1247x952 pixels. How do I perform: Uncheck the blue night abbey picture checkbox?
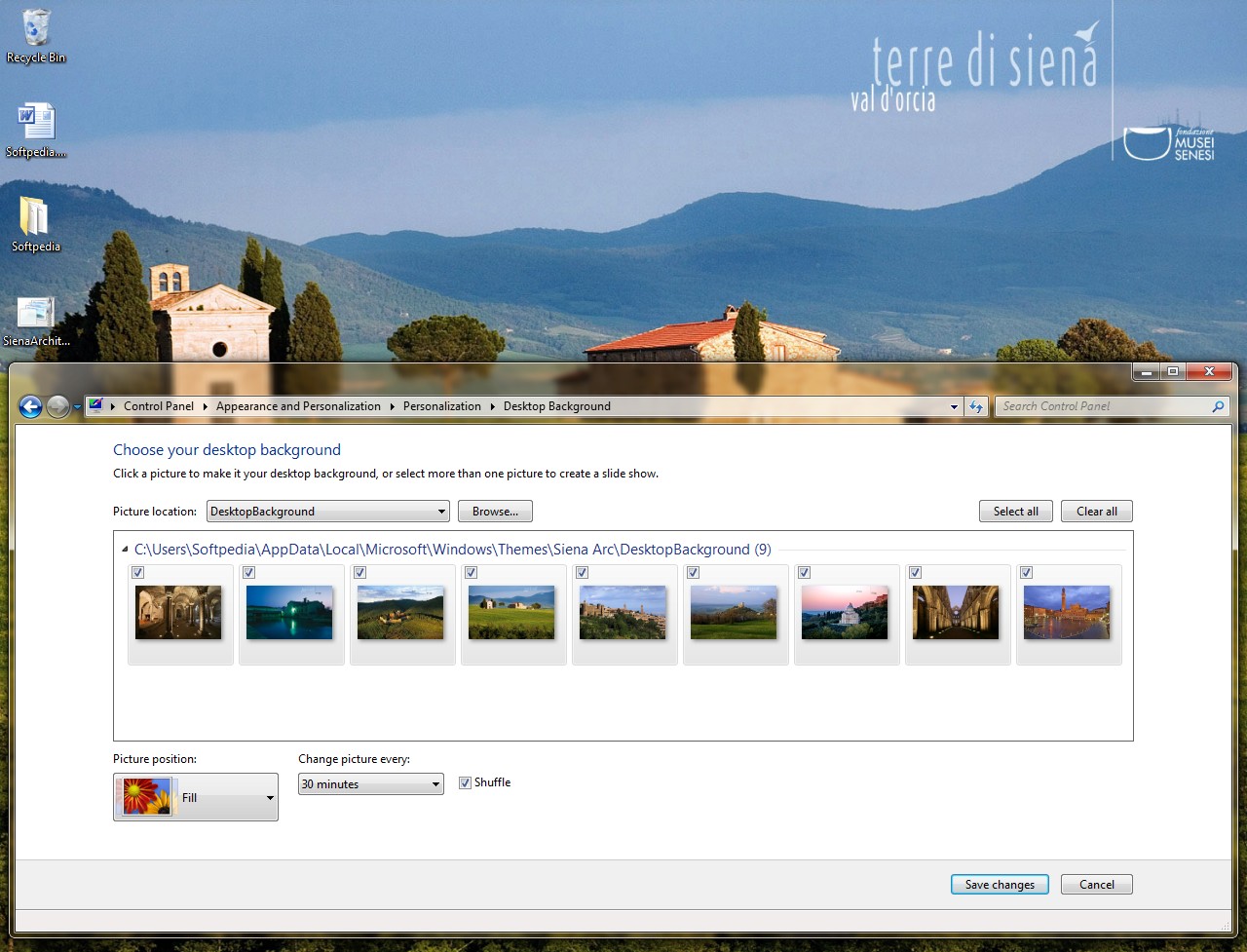(x=249, y=573)
